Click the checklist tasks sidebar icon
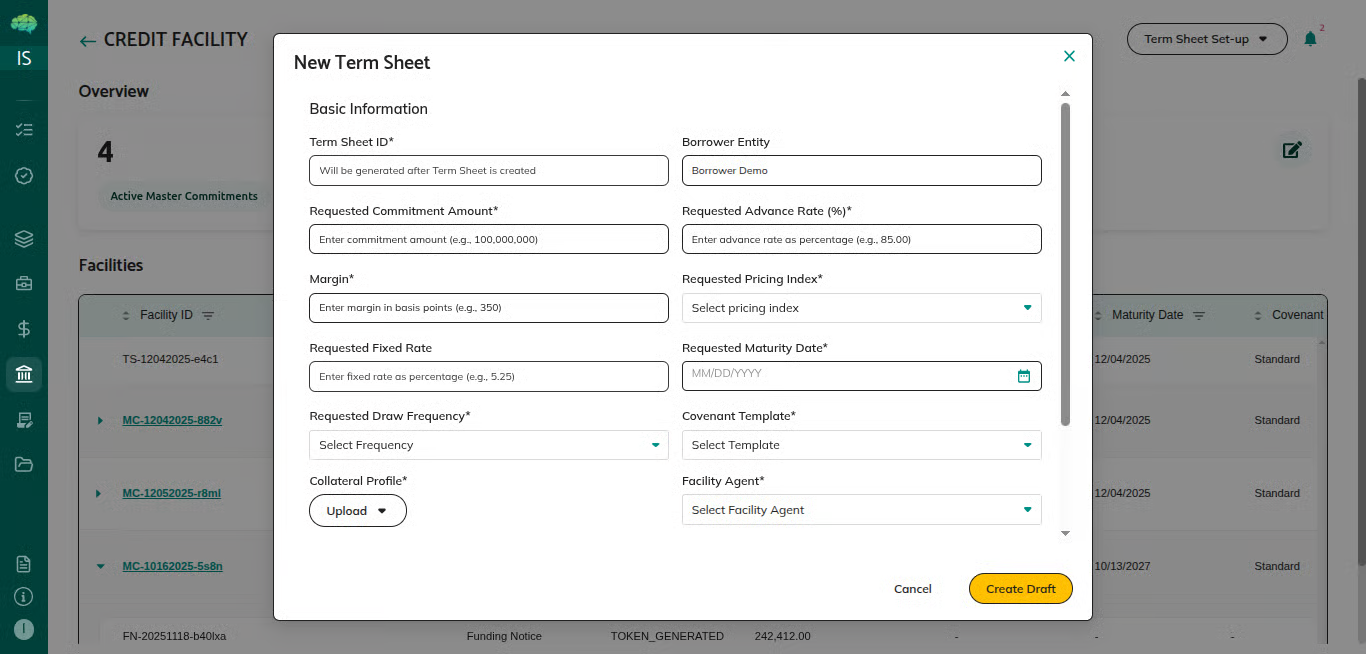Viewport: 1366px width, 654px height. pos(24,130)
